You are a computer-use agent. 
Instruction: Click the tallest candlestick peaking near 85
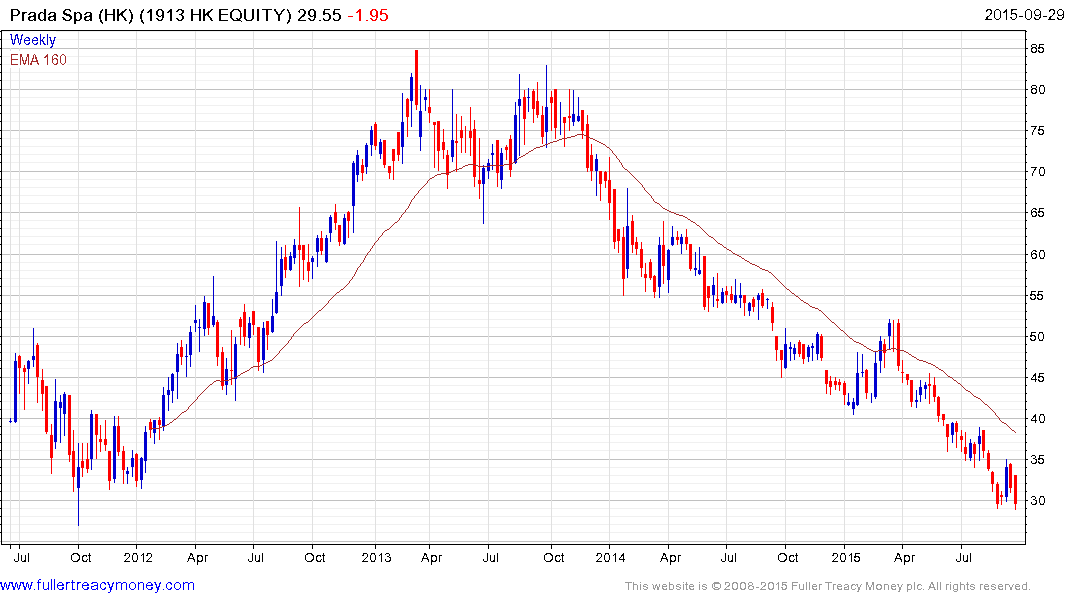[x=416, y=79]
